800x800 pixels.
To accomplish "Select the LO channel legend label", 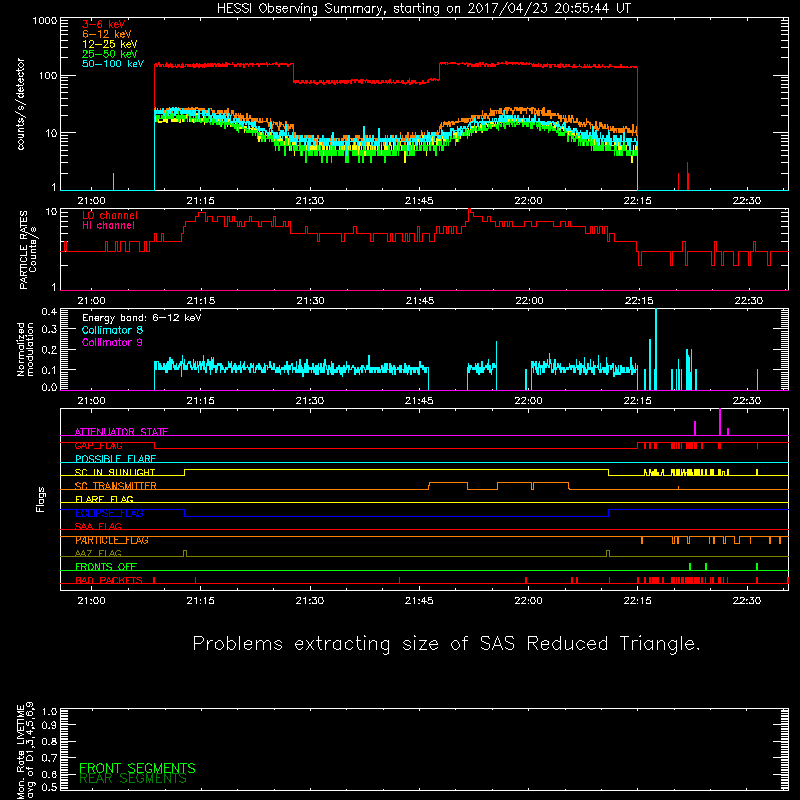I will click(110, 216).
